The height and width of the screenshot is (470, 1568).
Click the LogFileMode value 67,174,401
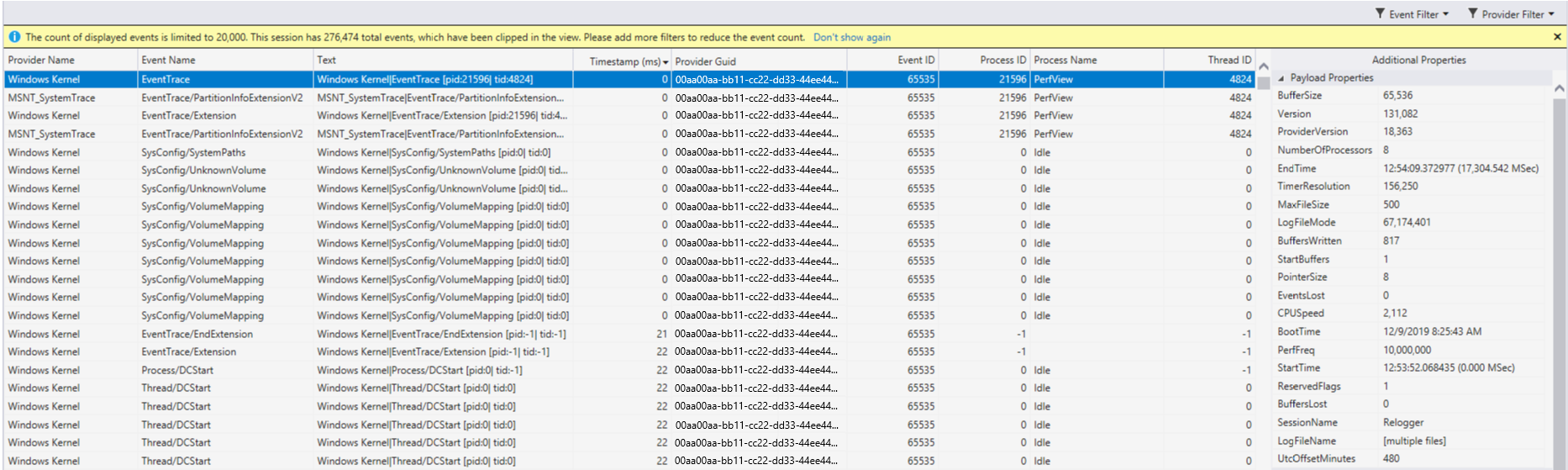(1407, 223)
